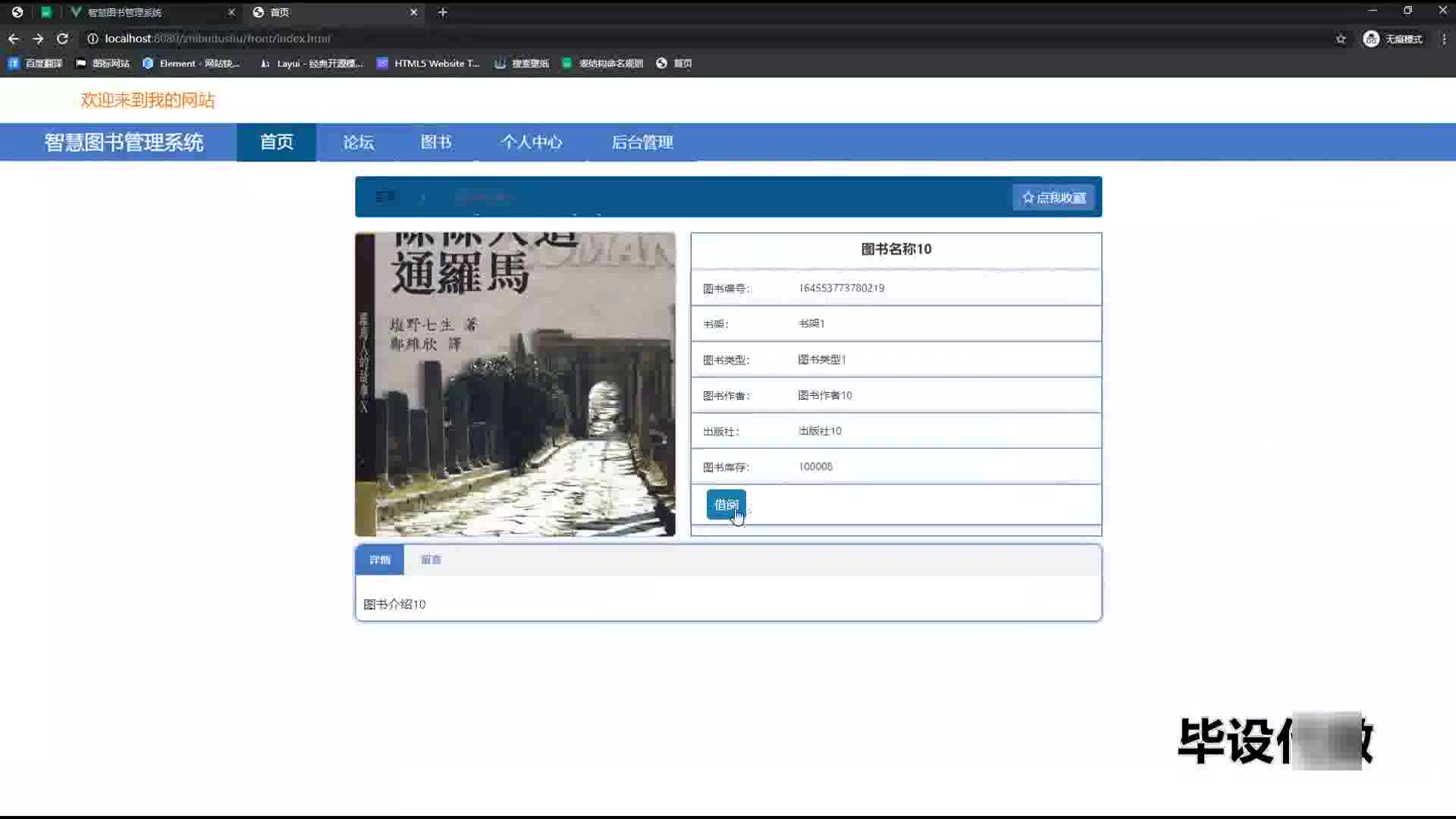Open Layui bookmark in bookmarks bar
Image resolution: width=1456 pixels, height=819 pixels.
point(311,64)
